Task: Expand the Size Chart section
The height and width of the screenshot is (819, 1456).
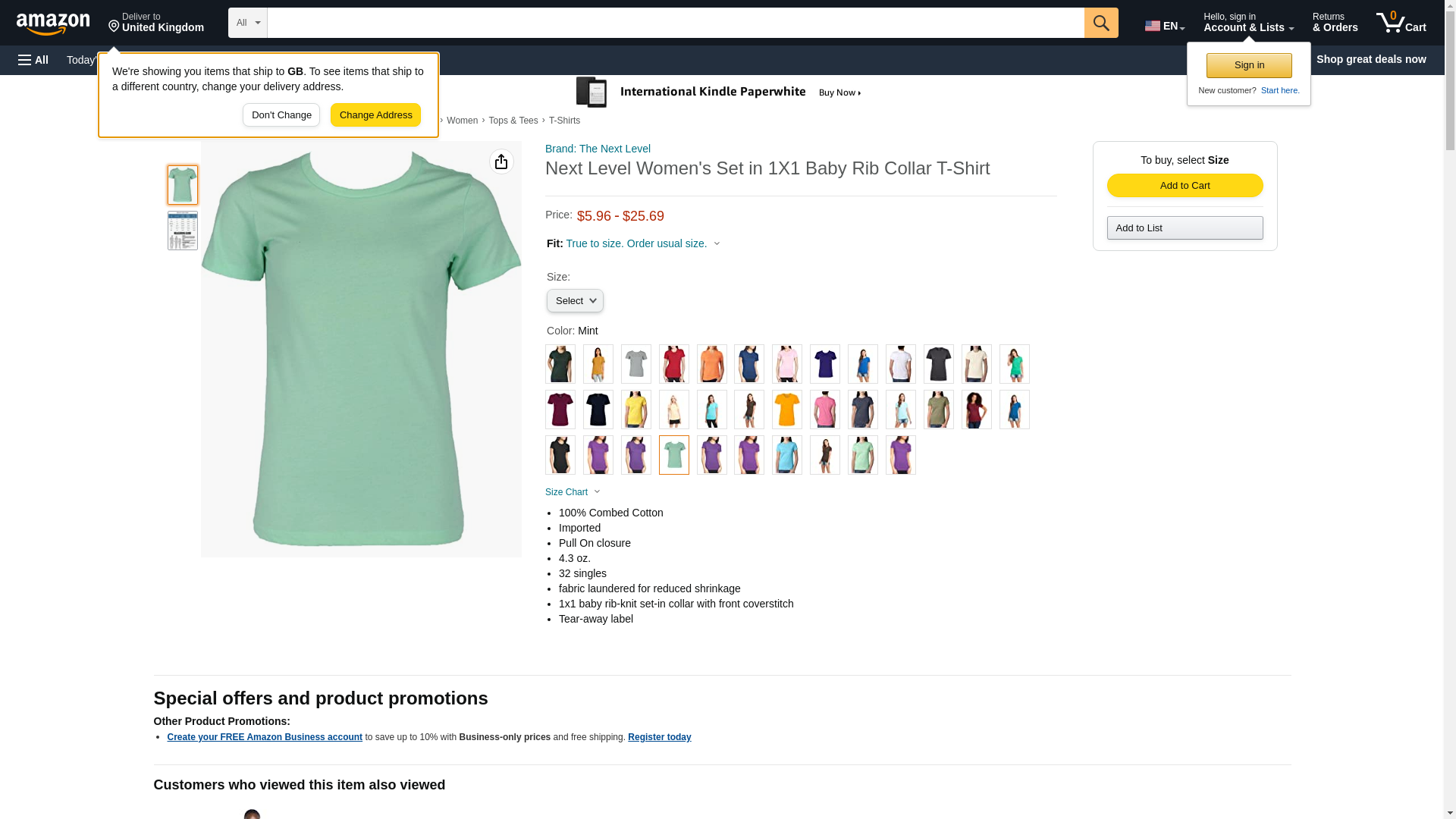Action: [x=573, y=492]
